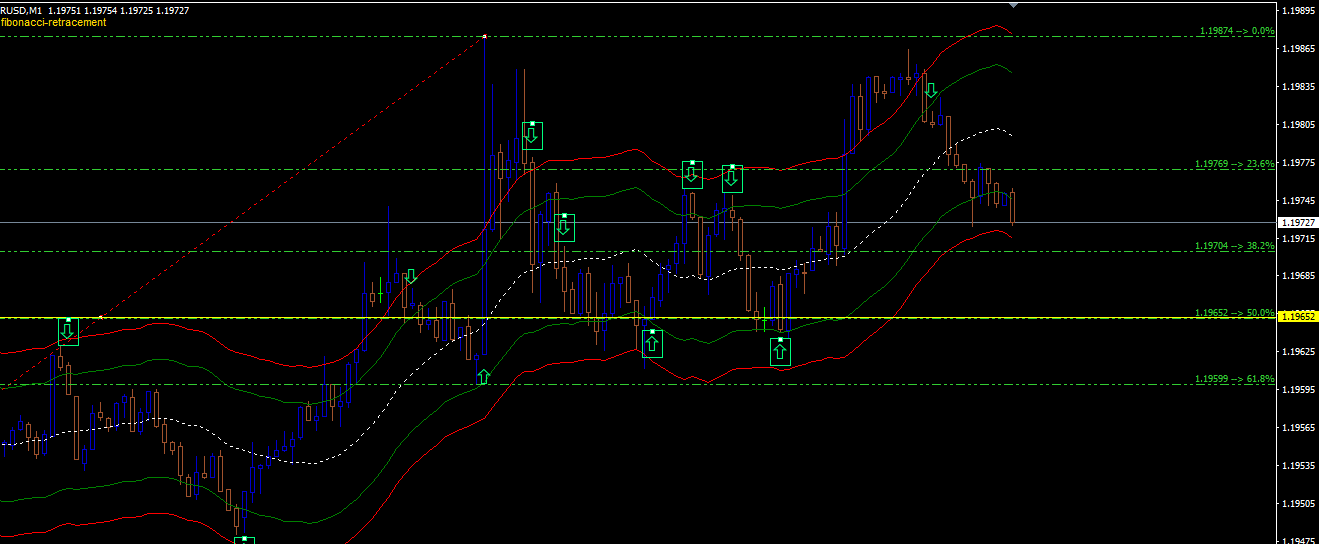Select the rightmost boxed buy arrow under the lower red band
This screenshot has width=1319, height=544.
click(780, 351)
